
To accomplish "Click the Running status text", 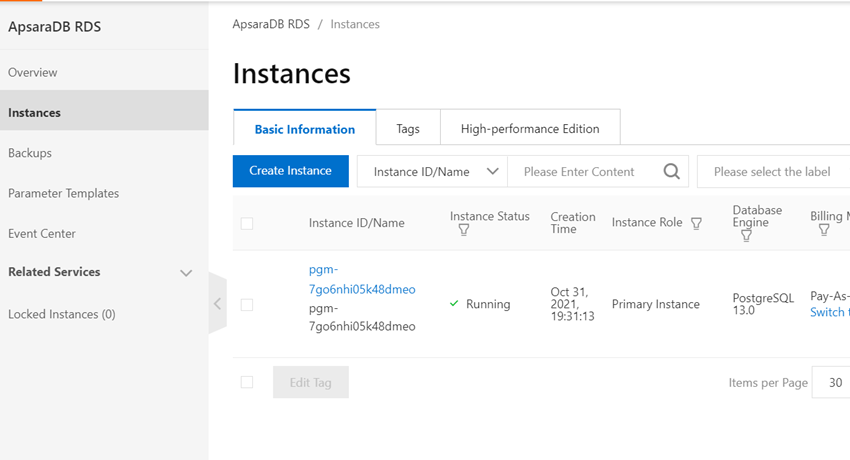I will [488, 304].
